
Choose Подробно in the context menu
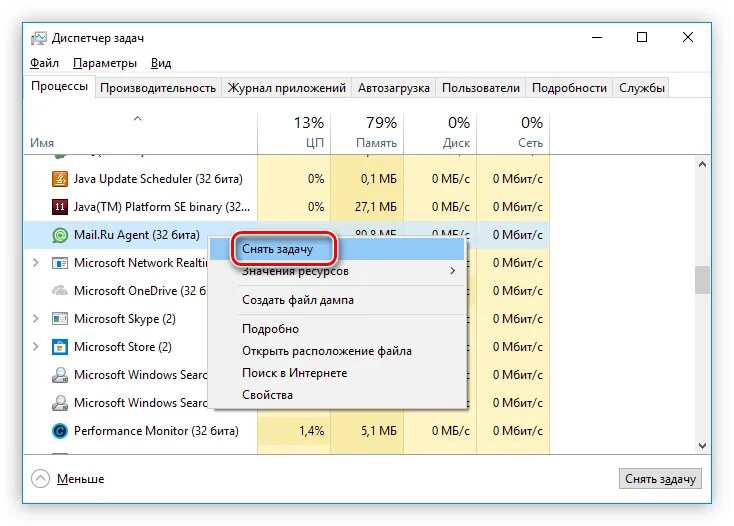tap(337, 329)
